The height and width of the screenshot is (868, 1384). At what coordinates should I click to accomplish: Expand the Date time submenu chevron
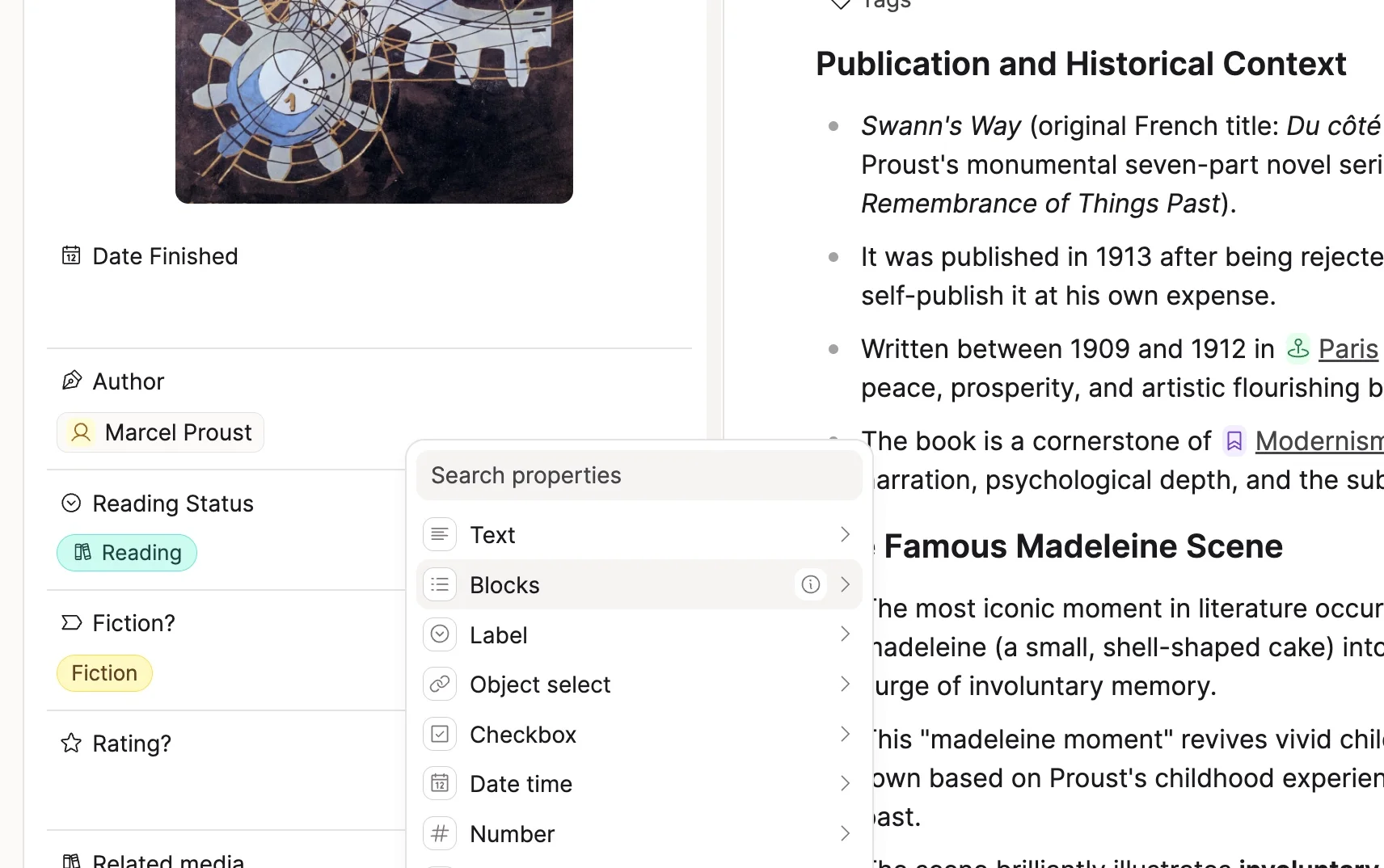pos(845,783)
